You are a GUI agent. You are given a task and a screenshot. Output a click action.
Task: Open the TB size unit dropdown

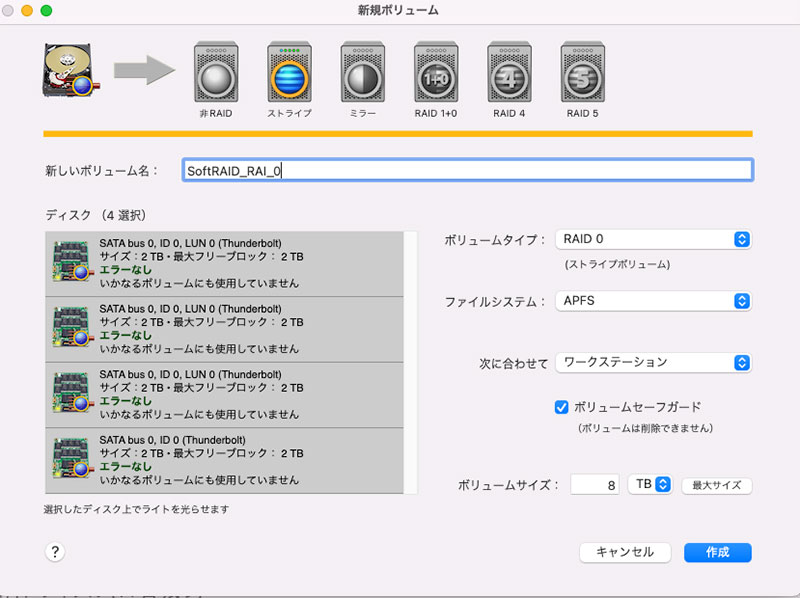650,484
